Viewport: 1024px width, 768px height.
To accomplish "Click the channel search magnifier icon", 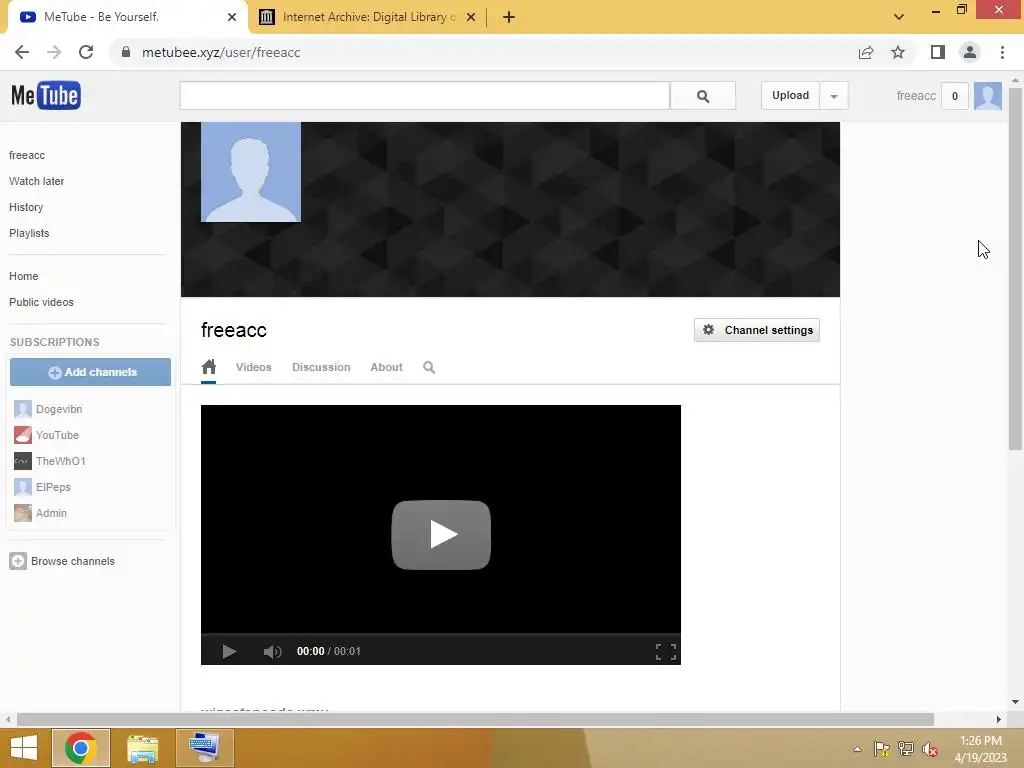I will click(428, 368).
